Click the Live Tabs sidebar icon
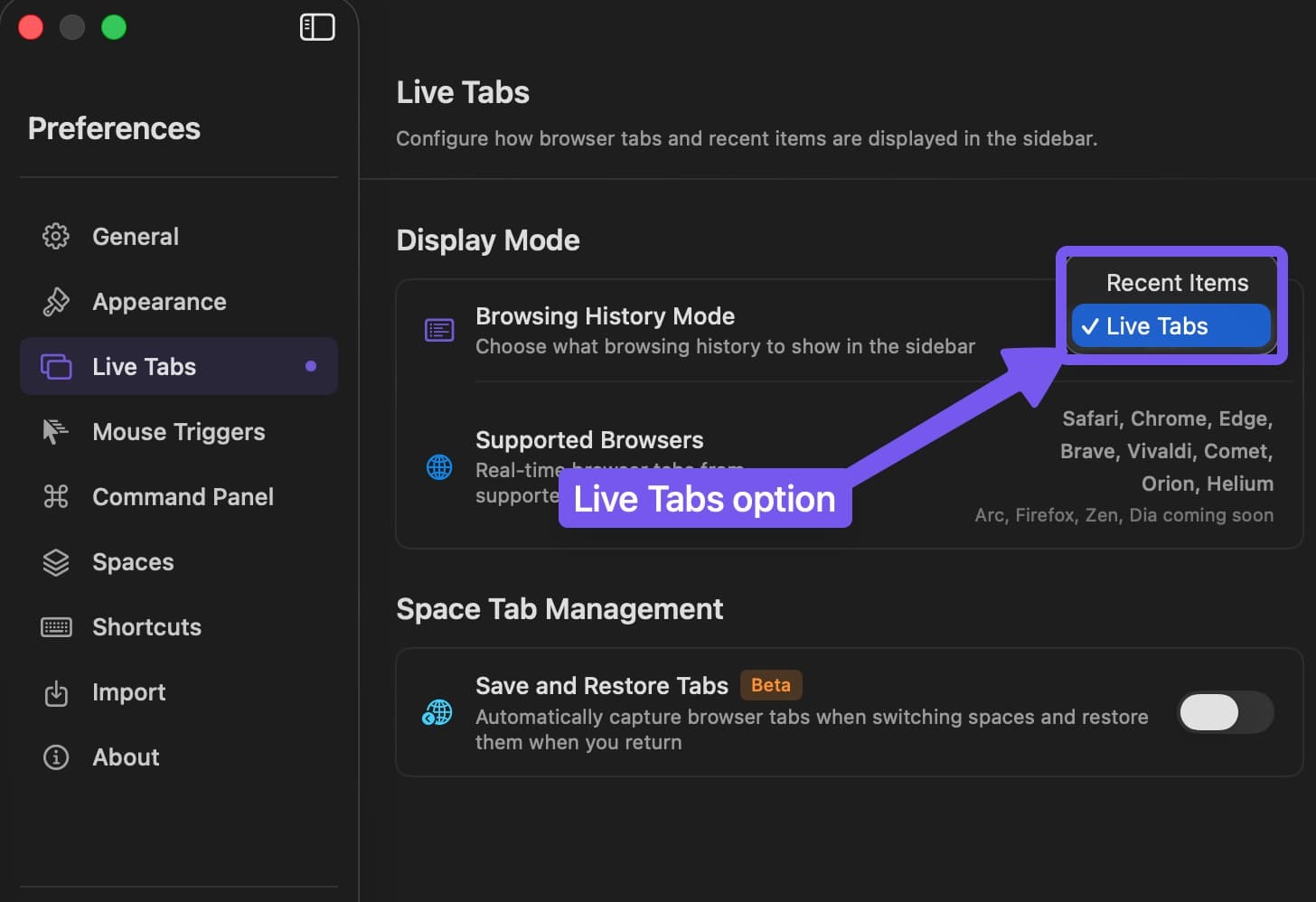1316x902 pixels. pyautogui.click(x=55, y=366)
